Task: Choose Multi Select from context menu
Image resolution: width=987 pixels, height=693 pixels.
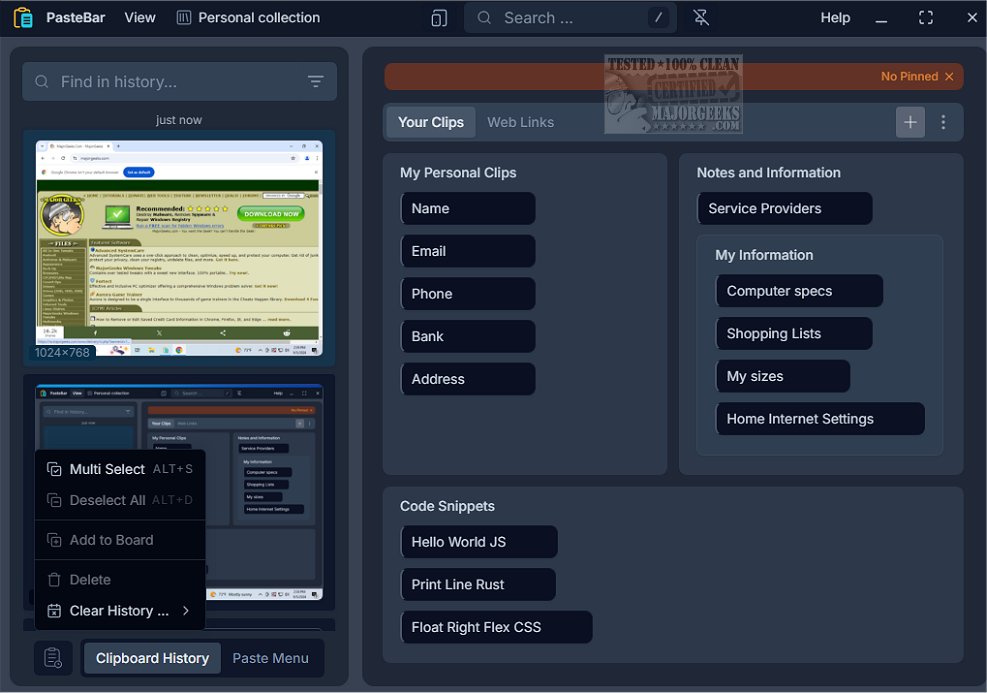Action: [120, 469]
